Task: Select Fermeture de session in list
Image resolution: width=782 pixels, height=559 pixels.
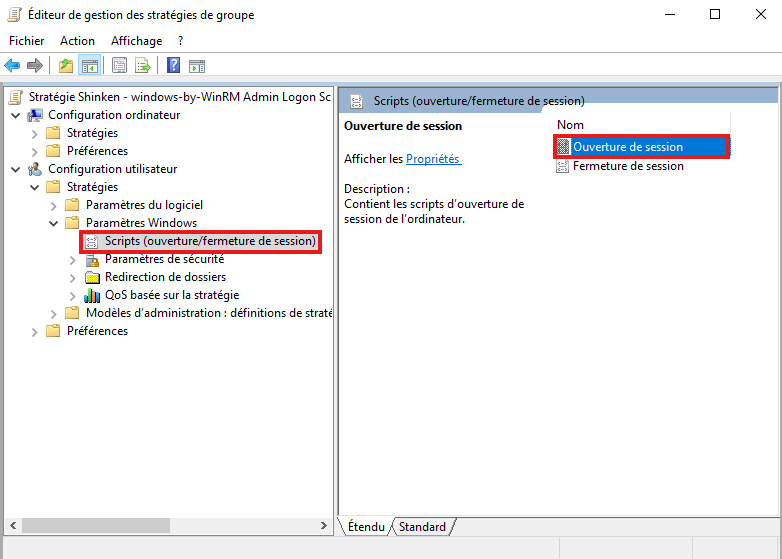Action: (627, 166)
